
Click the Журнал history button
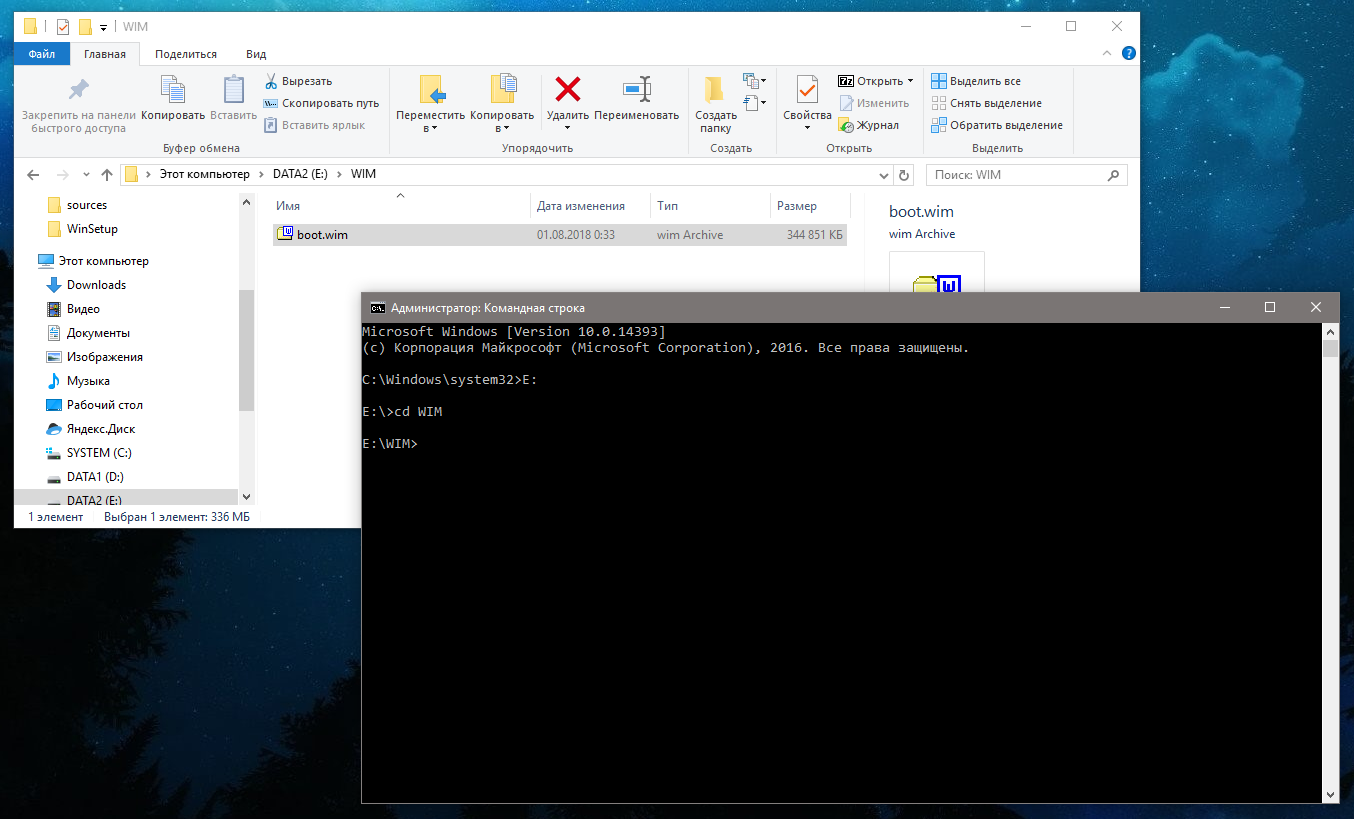pyautogui.click(x=869, y=125)
